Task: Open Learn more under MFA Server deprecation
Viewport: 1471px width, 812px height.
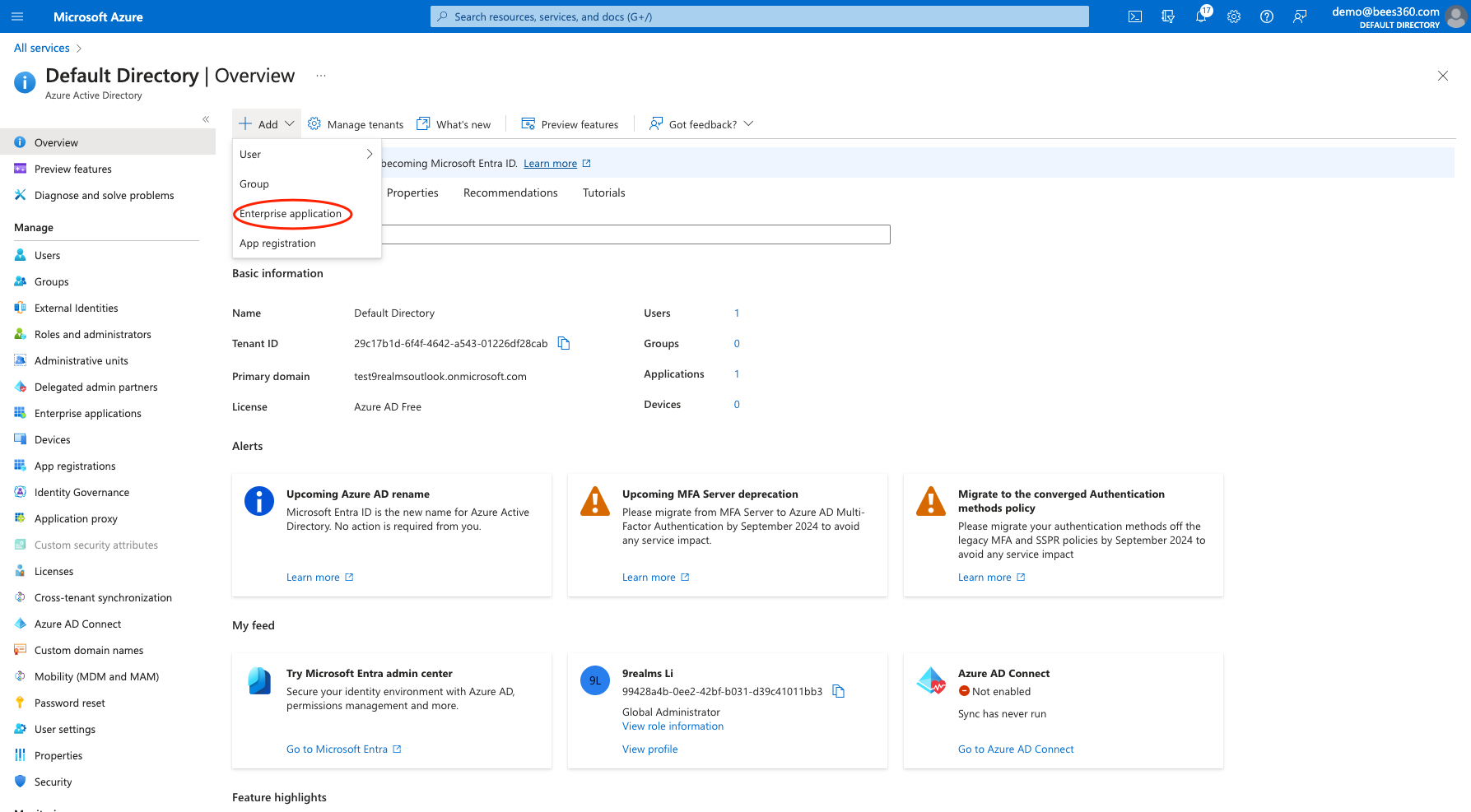Action: click(649, 577)
